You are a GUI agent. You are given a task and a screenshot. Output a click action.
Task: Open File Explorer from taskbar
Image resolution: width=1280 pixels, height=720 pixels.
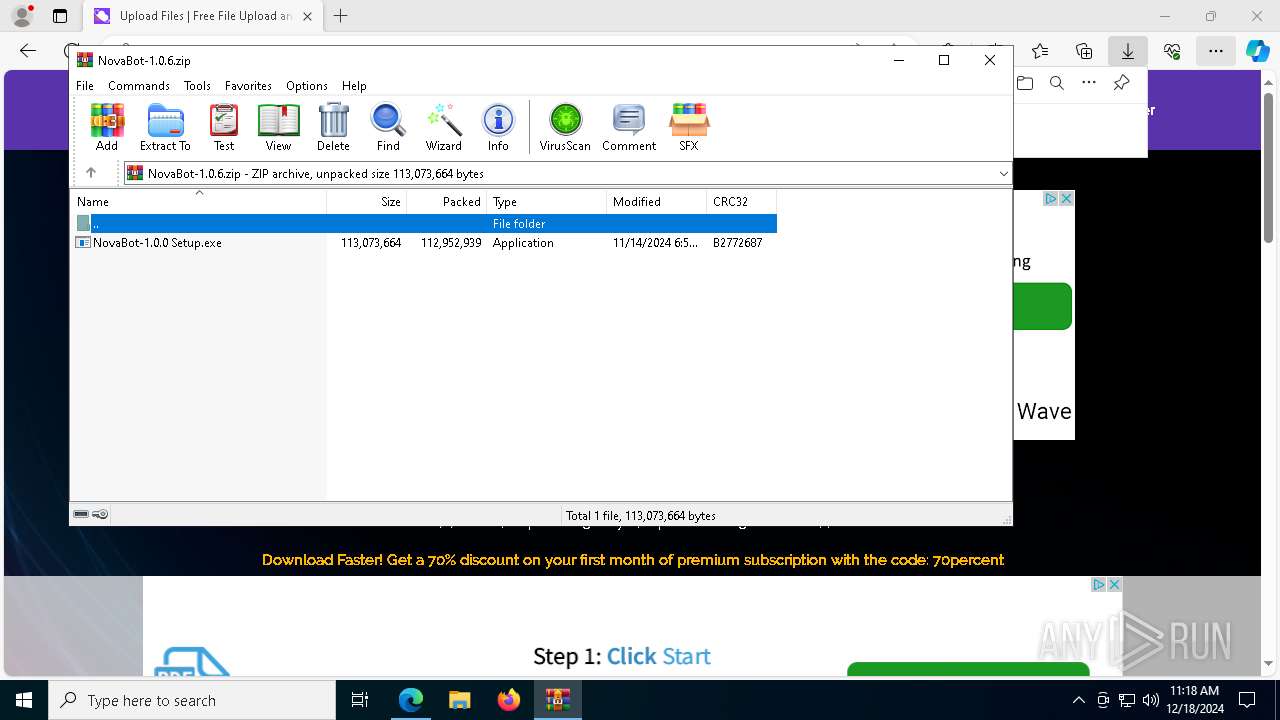click(x=460, y=700)
